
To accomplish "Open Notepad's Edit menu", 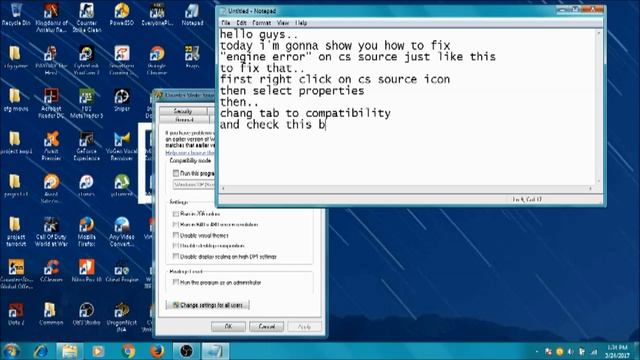I will click(241, 23).
